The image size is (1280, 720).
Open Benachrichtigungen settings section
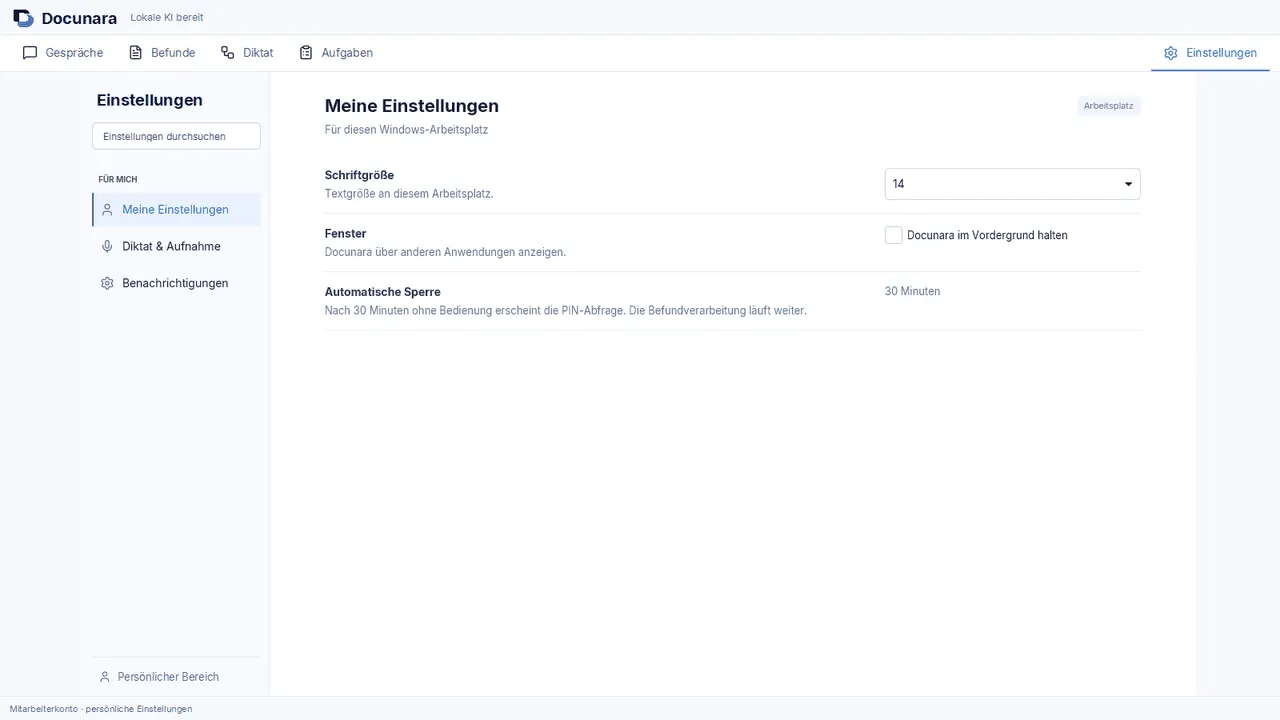point(176,284)
